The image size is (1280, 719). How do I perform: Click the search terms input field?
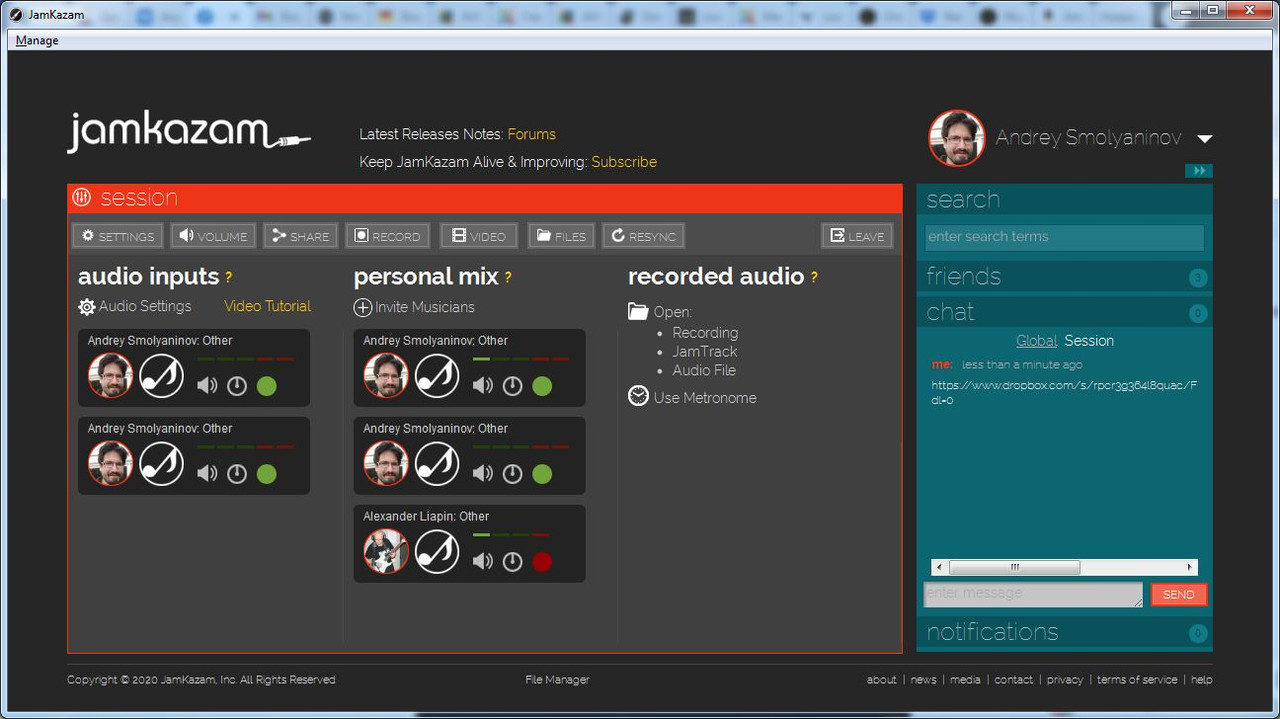(x=1065, y=237)
